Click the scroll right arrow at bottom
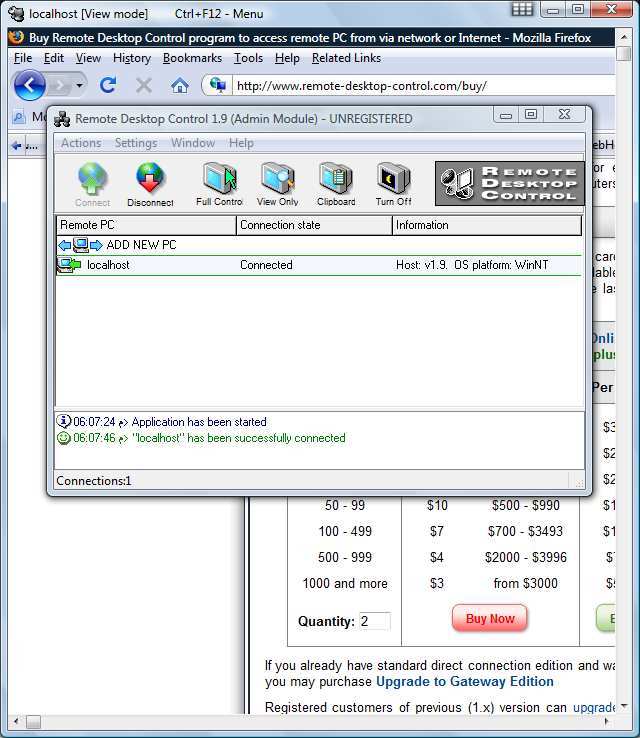 coord(607,721)
